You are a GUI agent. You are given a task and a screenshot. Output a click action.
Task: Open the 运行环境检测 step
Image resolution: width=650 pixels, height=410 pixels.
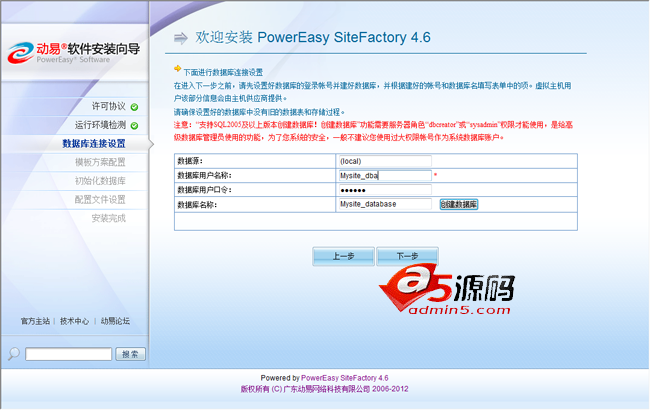[100, 125]
